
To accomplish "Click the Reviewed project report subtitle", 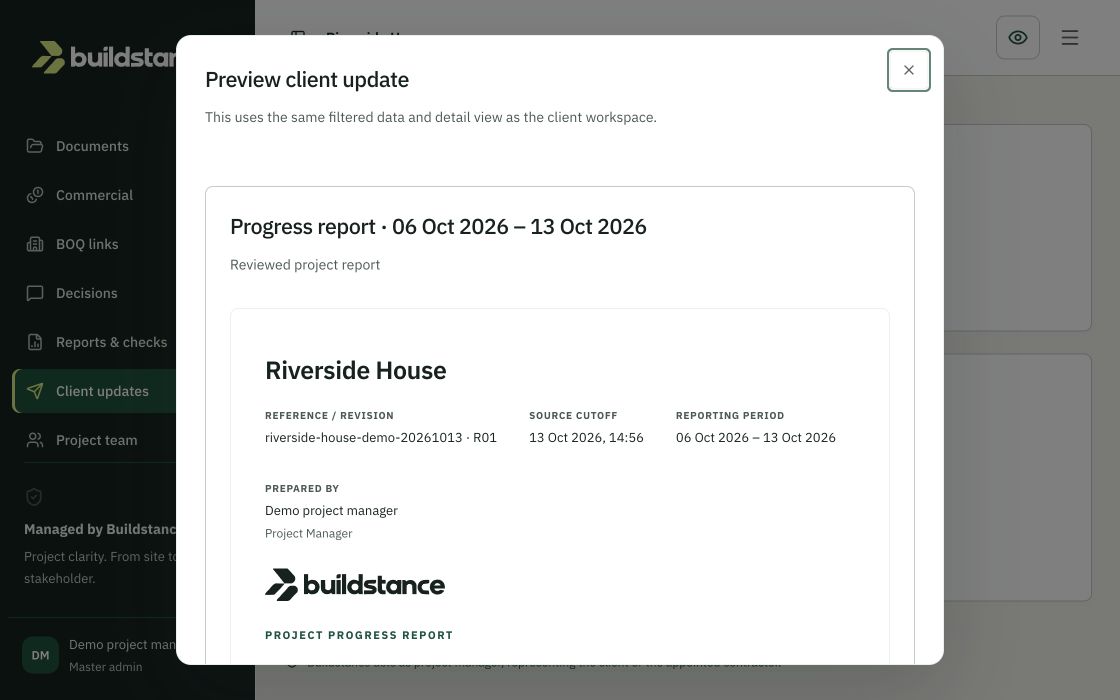I will (305, 264).
